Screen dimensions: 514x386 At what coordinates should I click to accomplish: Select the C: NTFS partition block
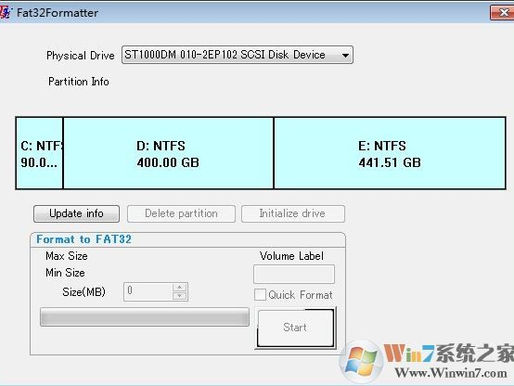tap(39, 153)
